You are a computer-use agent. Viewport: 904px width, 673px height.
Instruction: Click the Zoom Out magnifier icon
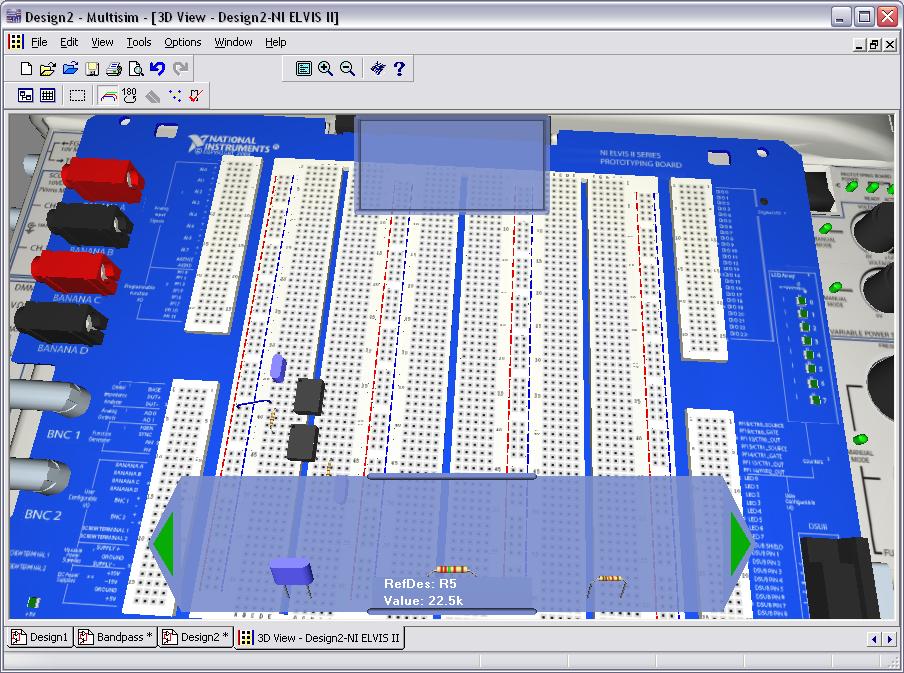tap(348, 69)
